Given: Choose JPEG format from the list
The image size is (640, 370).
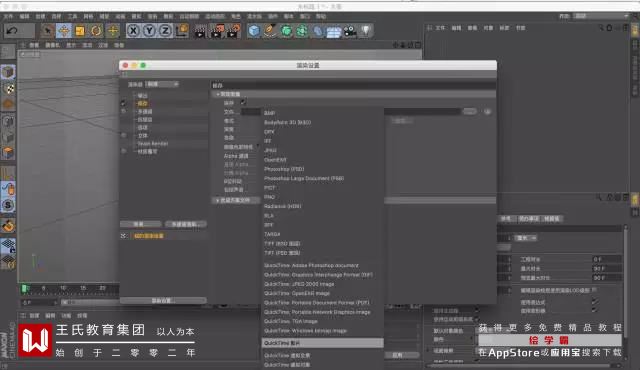Looking at the screenshot, I should pos(270,150).
